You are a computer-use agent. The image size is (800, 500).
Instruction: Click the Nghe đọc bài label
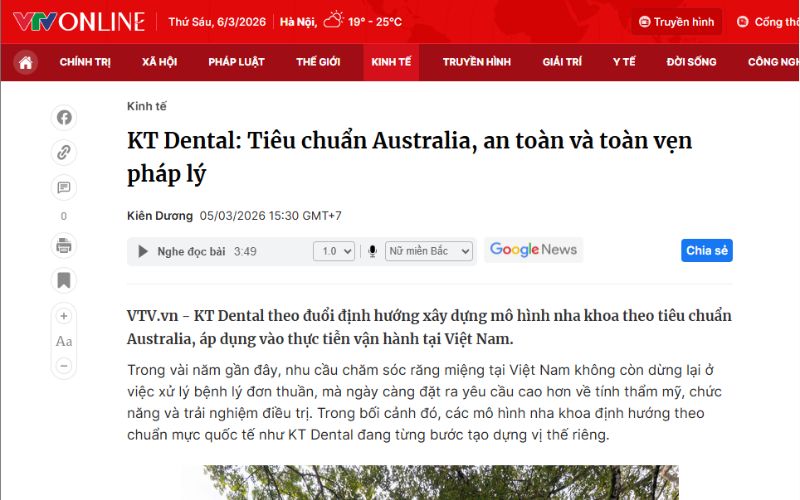[191, 252]
